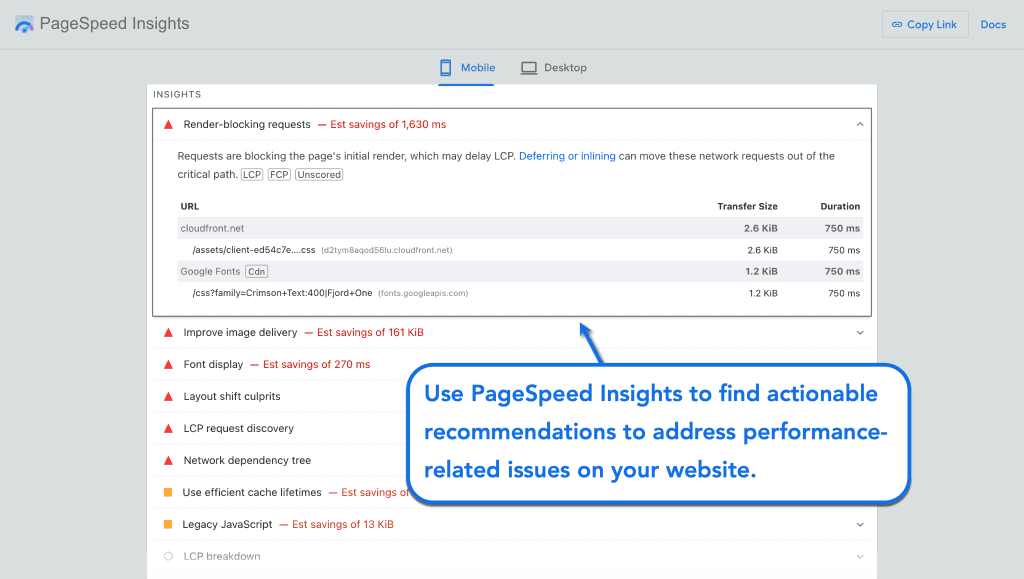Click red triangle beside LCP request discovery
Screen dimensions: 1024x579
[x=168, y=429]
